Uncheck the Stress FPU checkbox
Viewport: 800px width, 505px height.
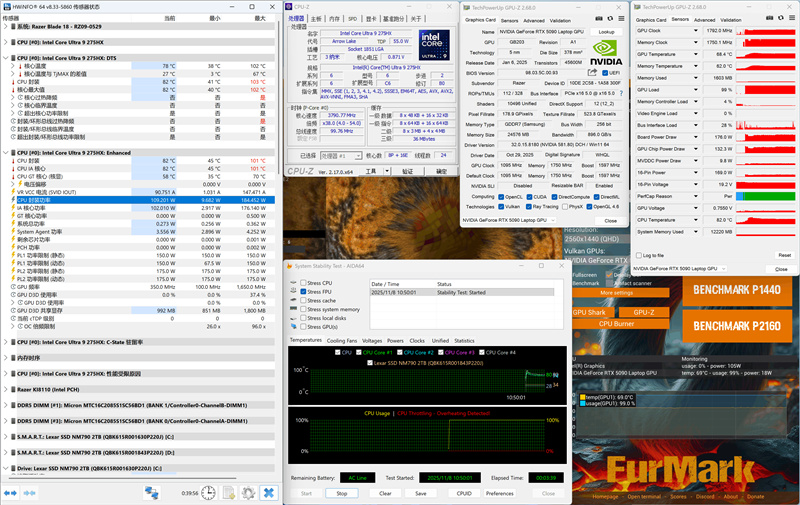[303, 292]
